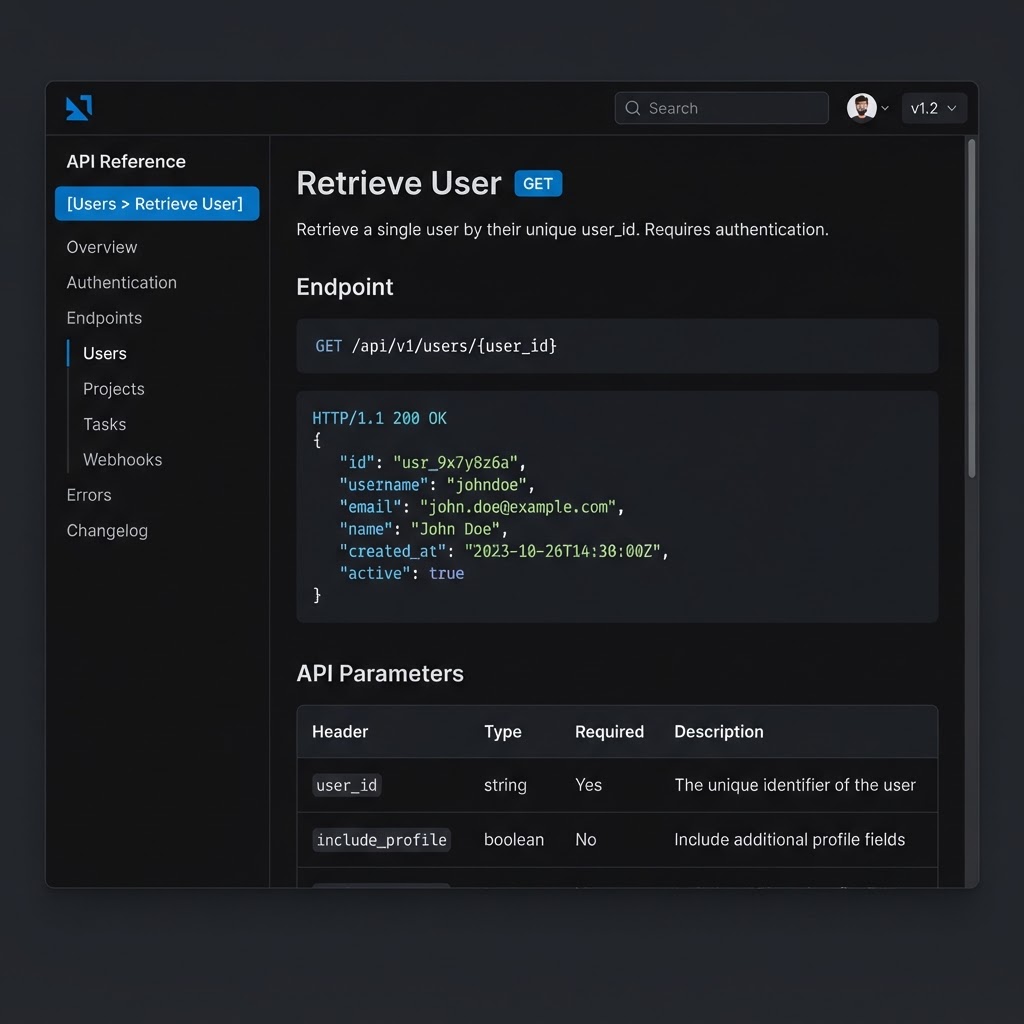Click the include_profile parameter code tag
This screenshot has width=1024, height=1024.
tap(381, 840)
